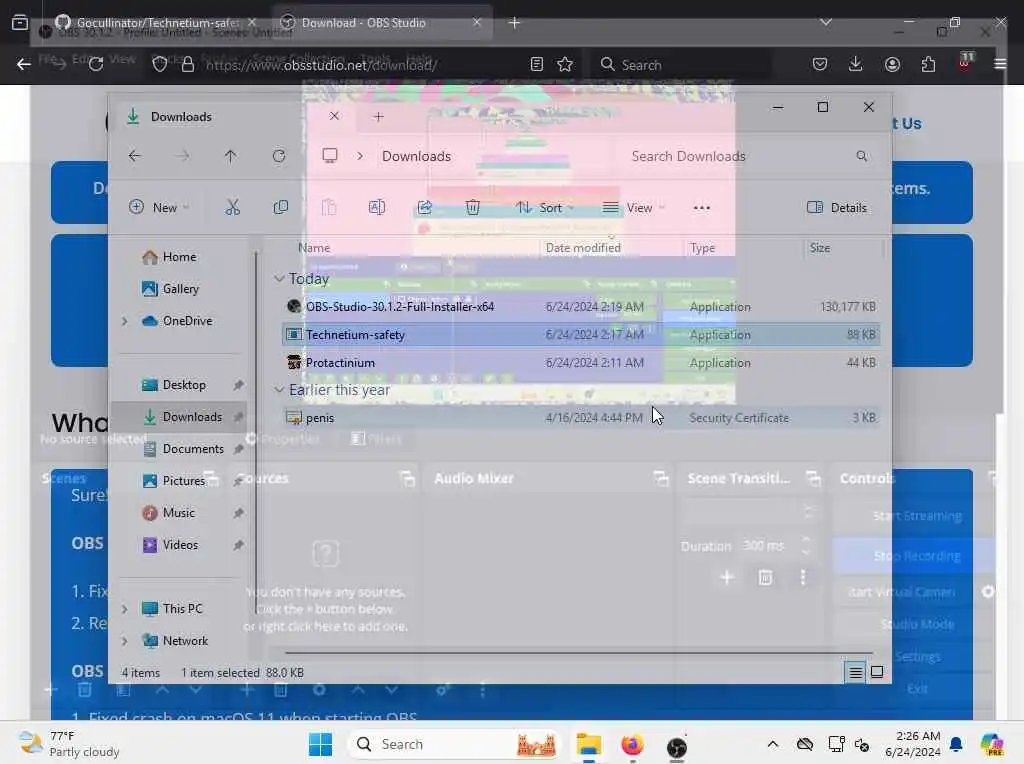Image resolution: width=1024 pixels, height=764 pixels.
Task: Open the View dropdown
Action: (633, 208)
